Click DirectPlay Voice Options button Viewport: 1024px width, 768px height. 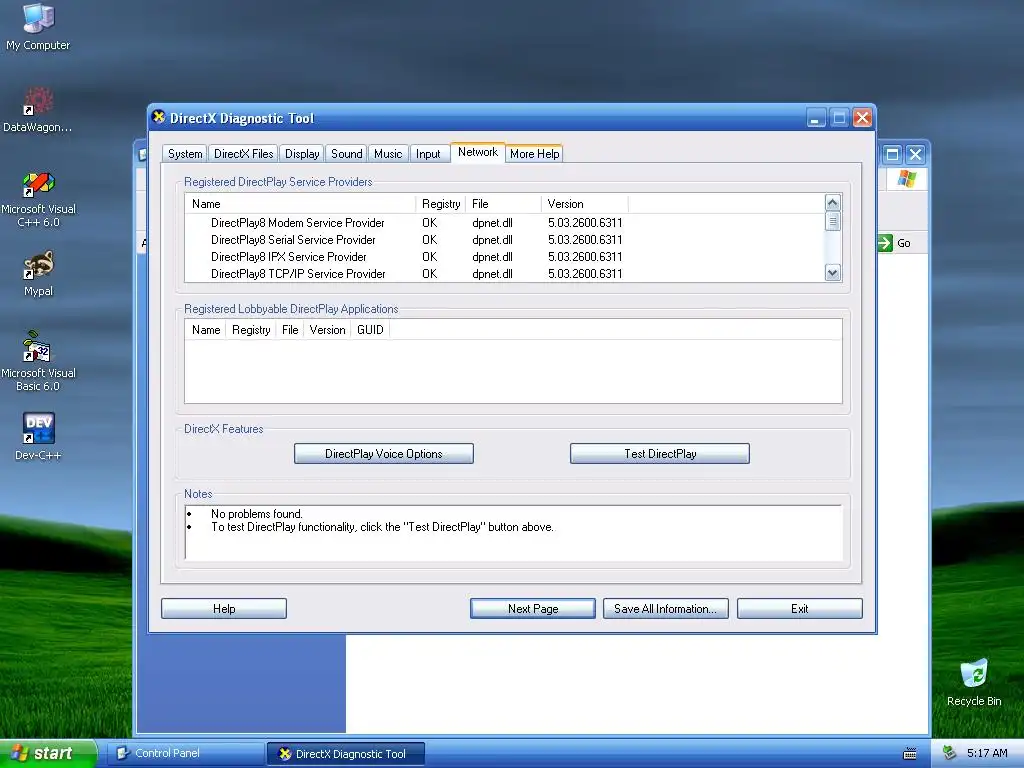point(383,454)
